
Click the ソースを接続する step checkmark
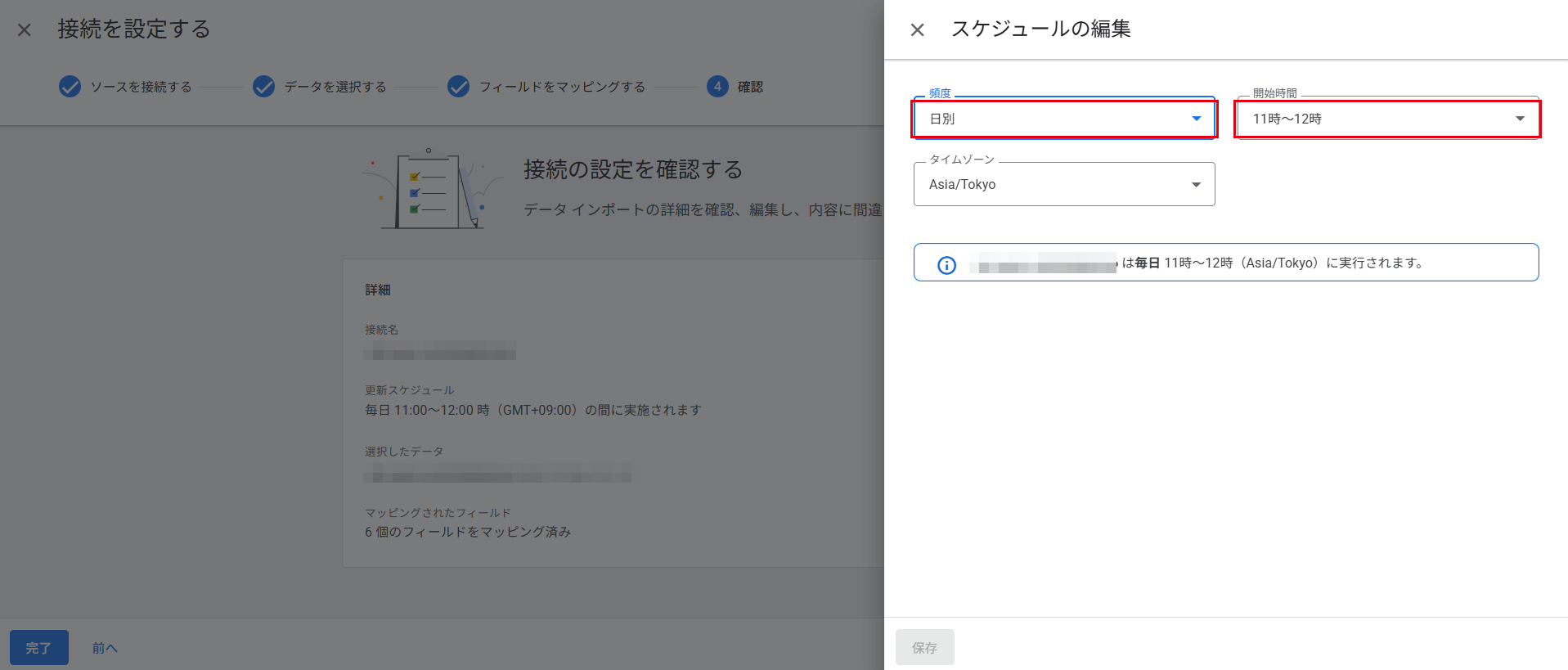pyautogui.click(x=70, y=87)
